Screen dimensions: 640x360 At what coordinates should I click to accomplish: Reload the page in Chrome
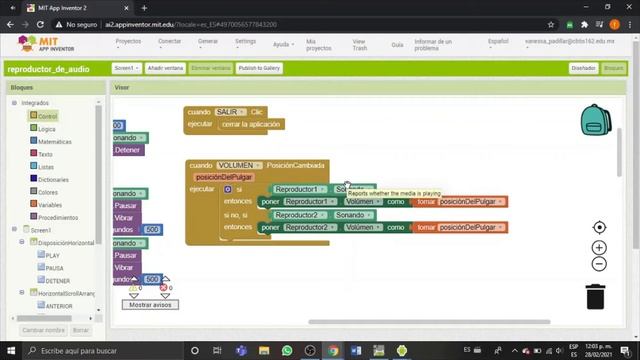[x=40, y=24]
